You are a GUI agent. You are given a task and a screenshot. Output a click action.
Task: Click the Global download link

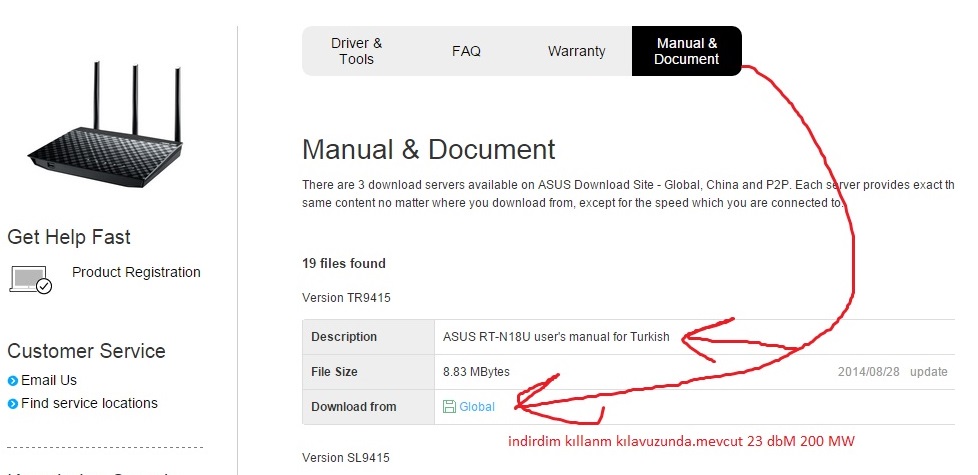(x=477, y=407)
